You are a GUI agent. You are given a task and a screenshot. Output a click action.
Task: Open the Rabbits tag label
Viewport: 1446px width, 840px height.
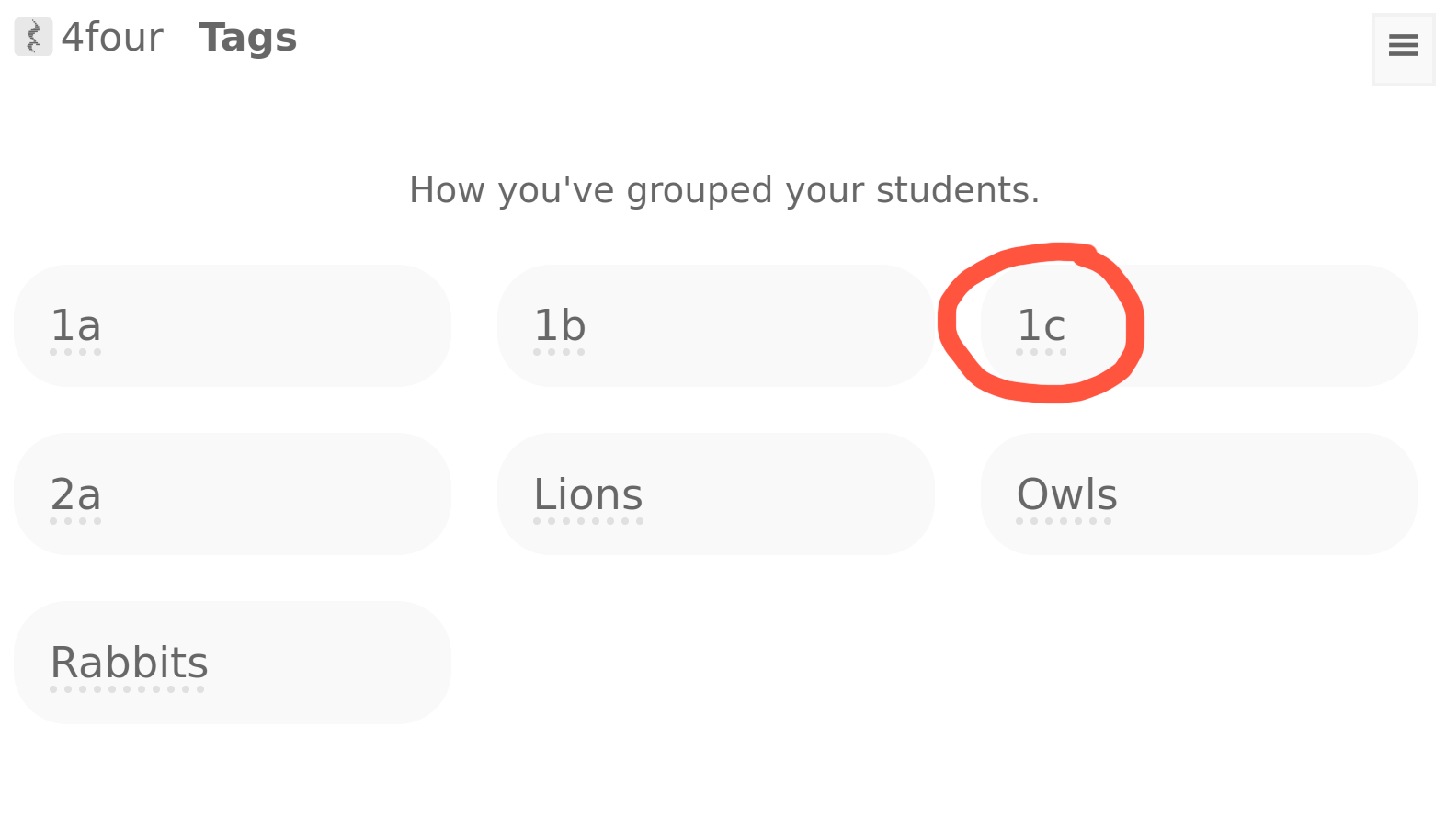(129, 663)
